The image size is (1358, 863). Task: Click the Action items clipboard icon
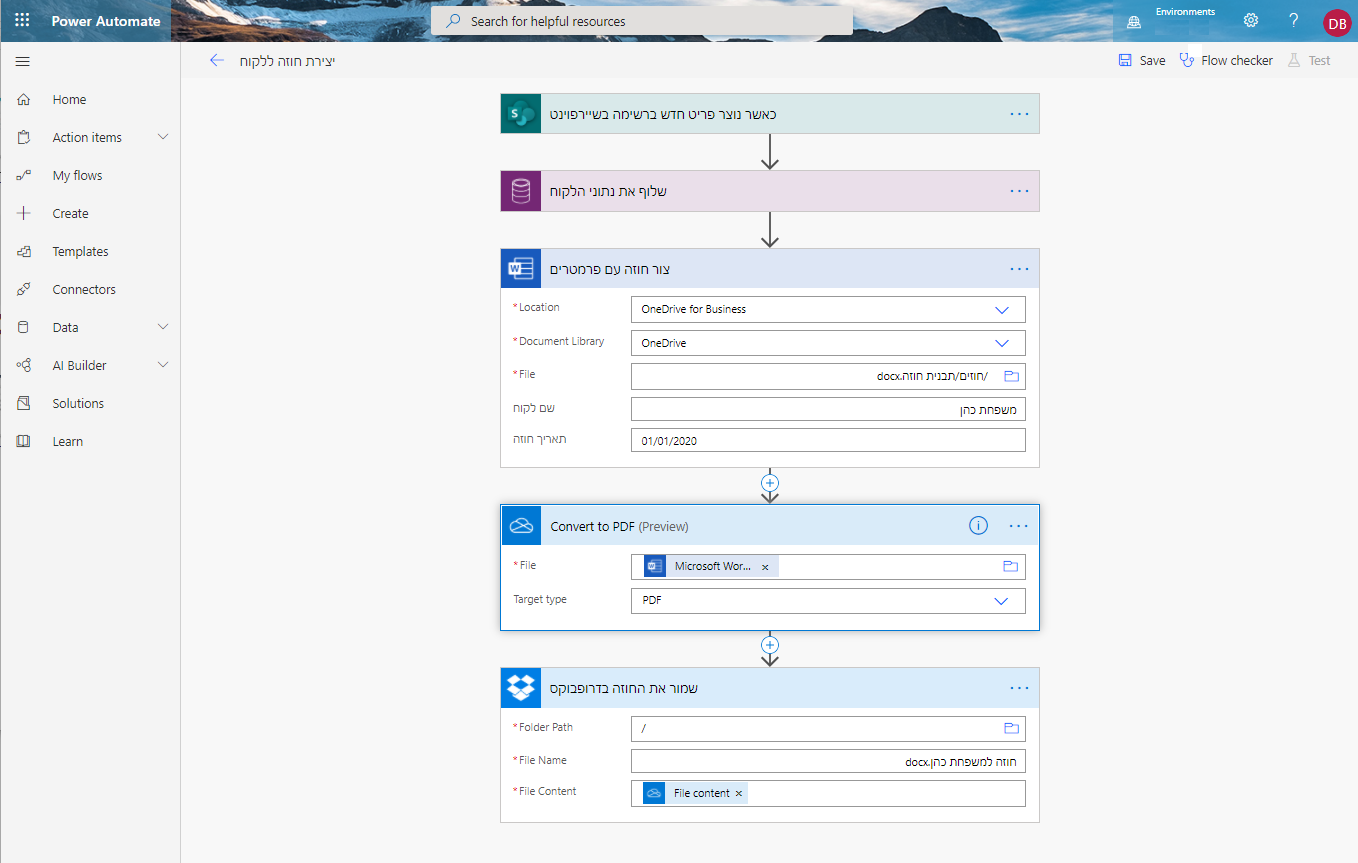pyautogui.click(x=24, y=137)
